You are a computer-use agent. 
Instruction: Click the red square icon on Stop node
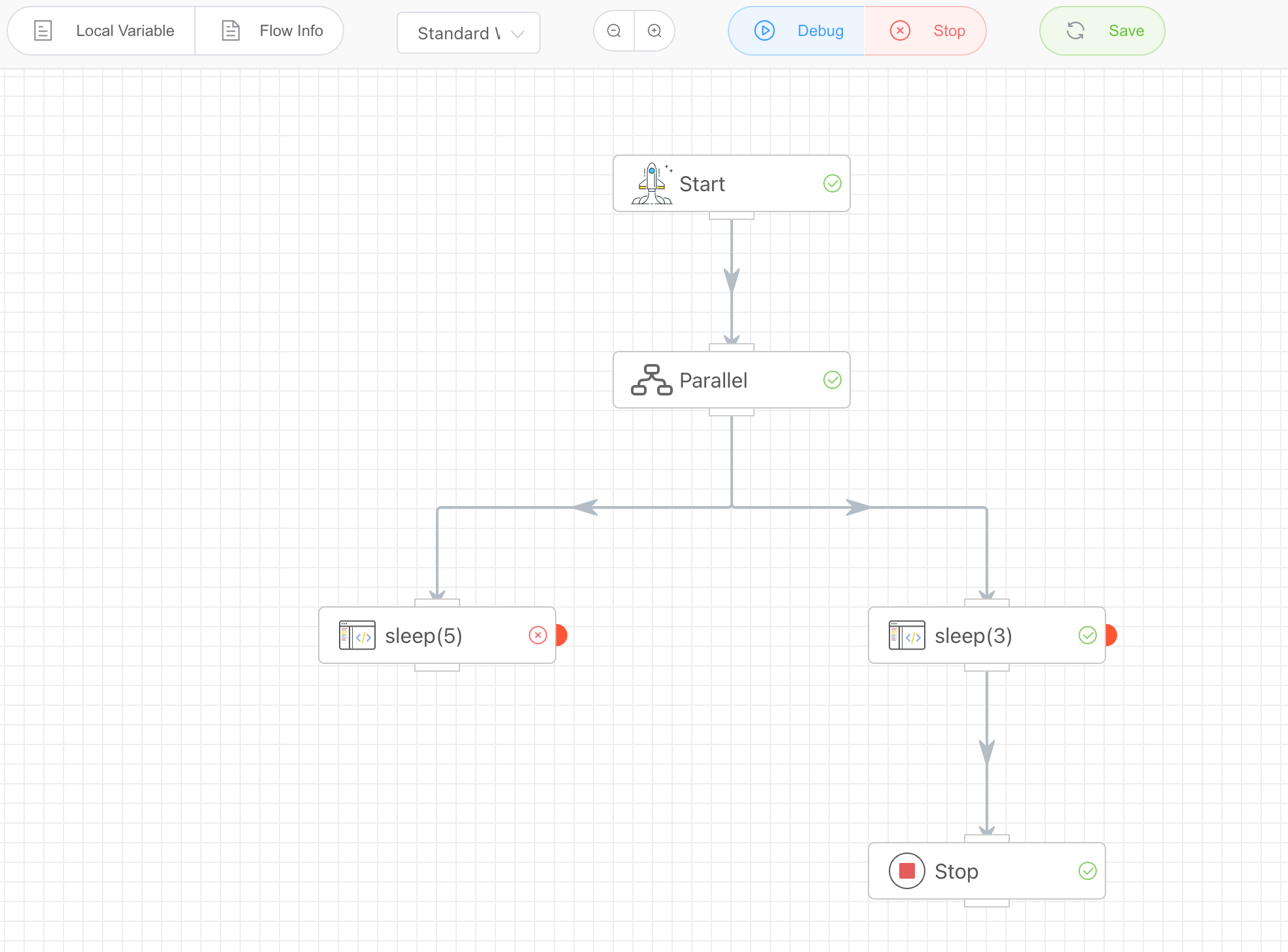pyautogui.click(x=906, y=871)
